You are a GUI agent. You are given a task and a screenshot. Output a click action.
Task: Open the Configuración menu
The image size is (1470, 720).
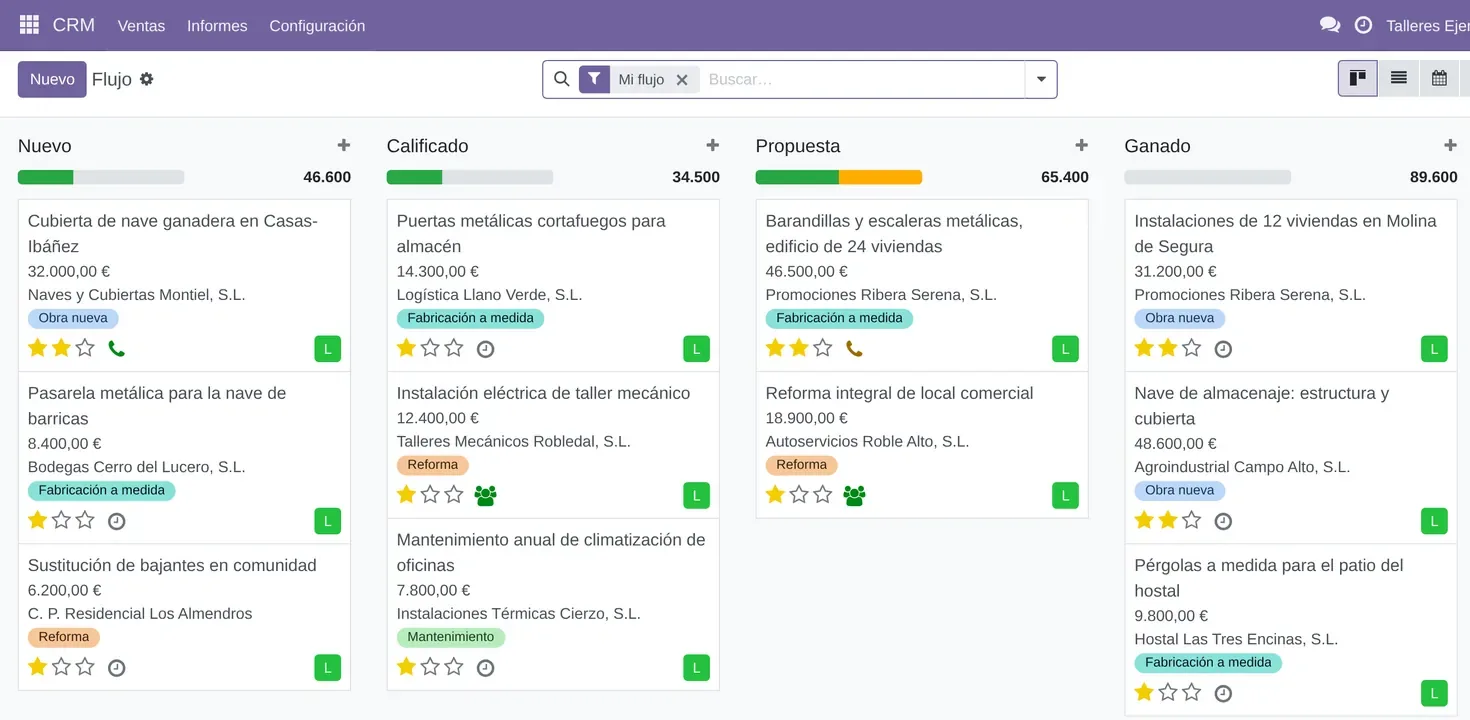(x=317, y=26)
